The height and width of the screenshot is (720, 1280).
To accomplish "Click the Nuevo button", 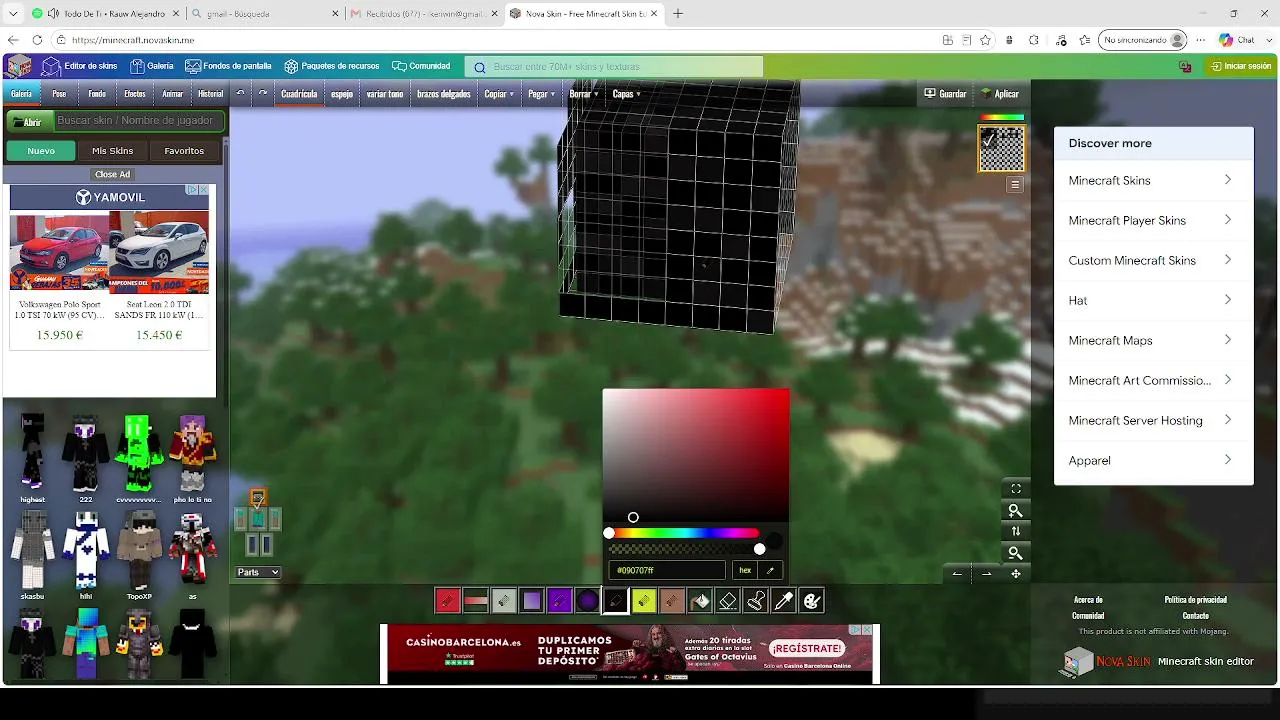I will (41, 151).
